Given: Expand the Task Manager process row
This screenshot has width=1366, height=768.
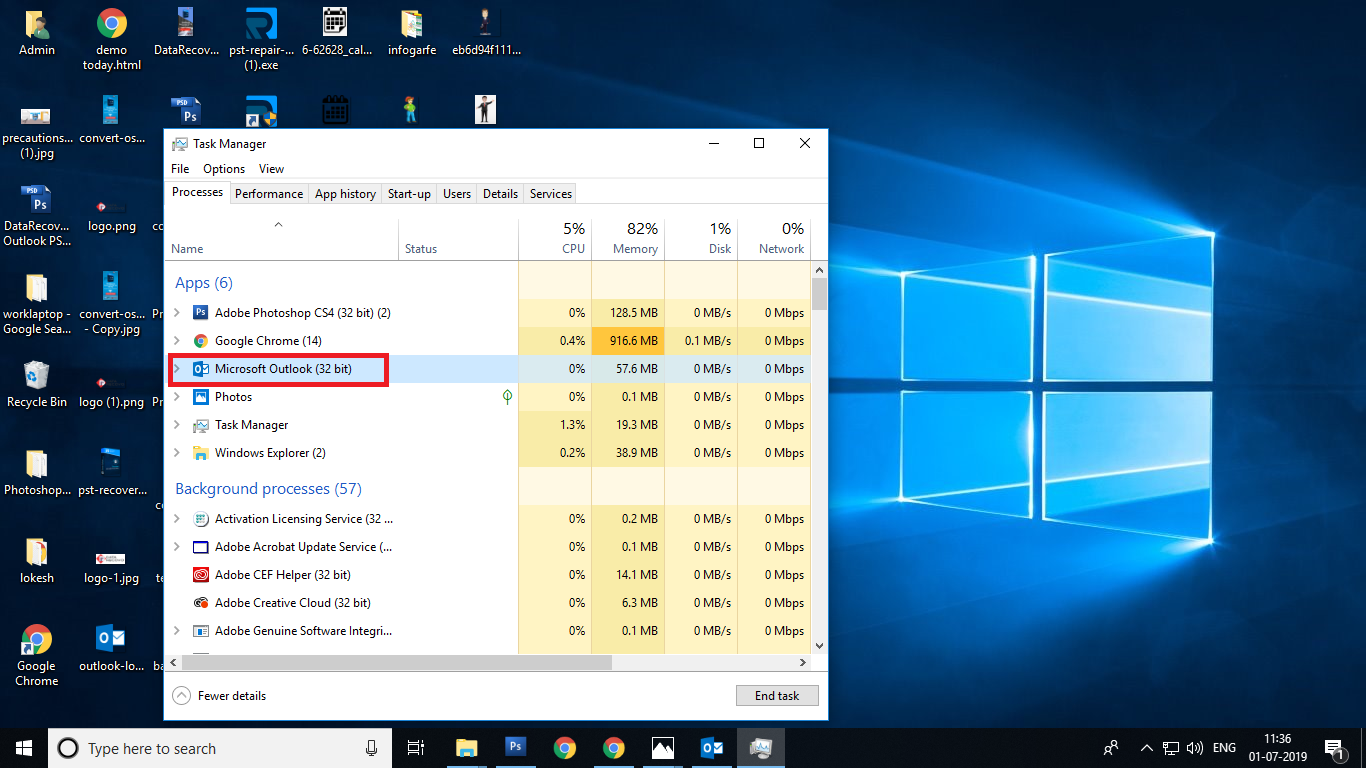Looking at the screenshot, I should [x=177, y=425].
